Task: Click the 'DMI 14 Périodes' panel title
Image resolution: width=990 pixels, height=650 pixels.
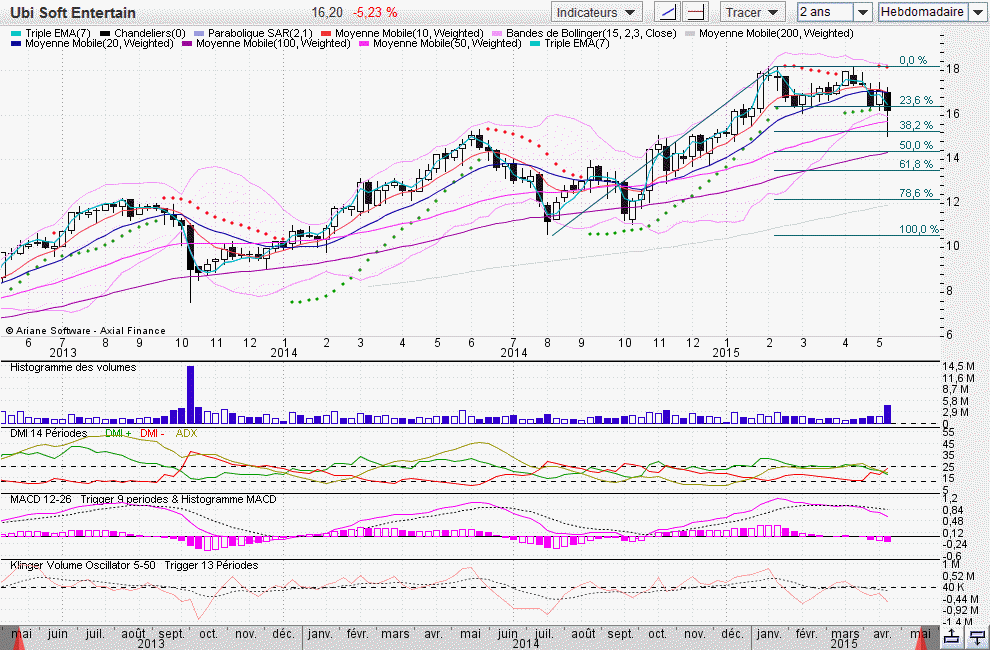Action: (49, 433)
